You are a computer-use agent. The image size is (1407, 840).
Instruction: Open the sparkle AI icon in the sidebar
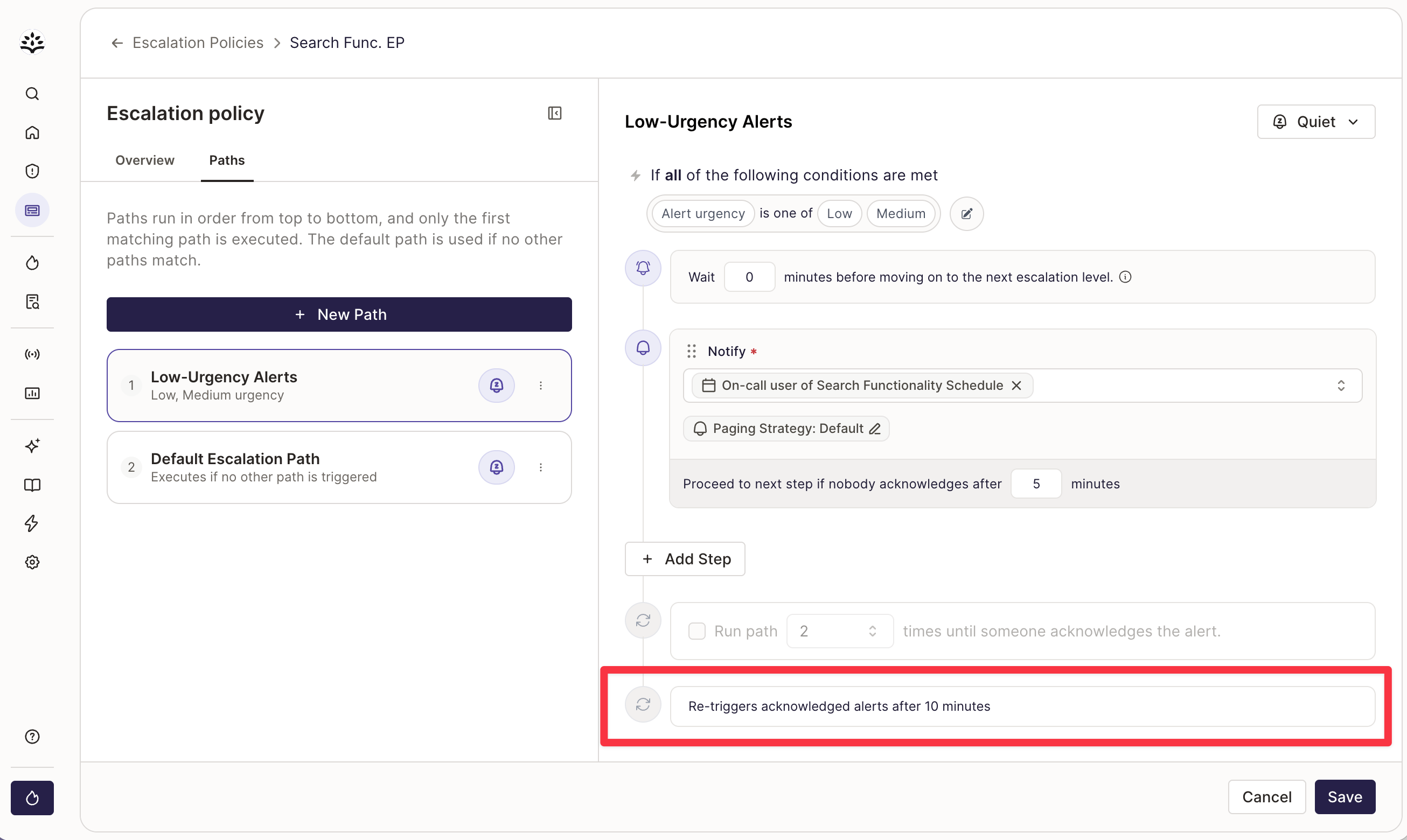click(32, 446)
